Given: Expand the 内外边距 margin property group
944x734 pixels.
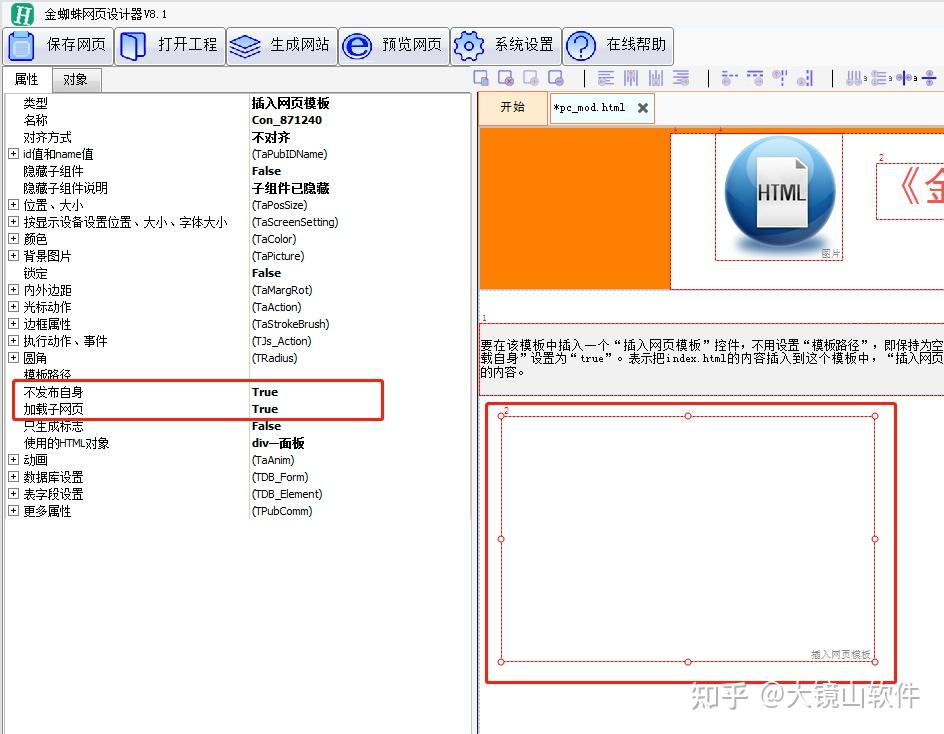Looking at the screenshot, I should coord(13,290).
